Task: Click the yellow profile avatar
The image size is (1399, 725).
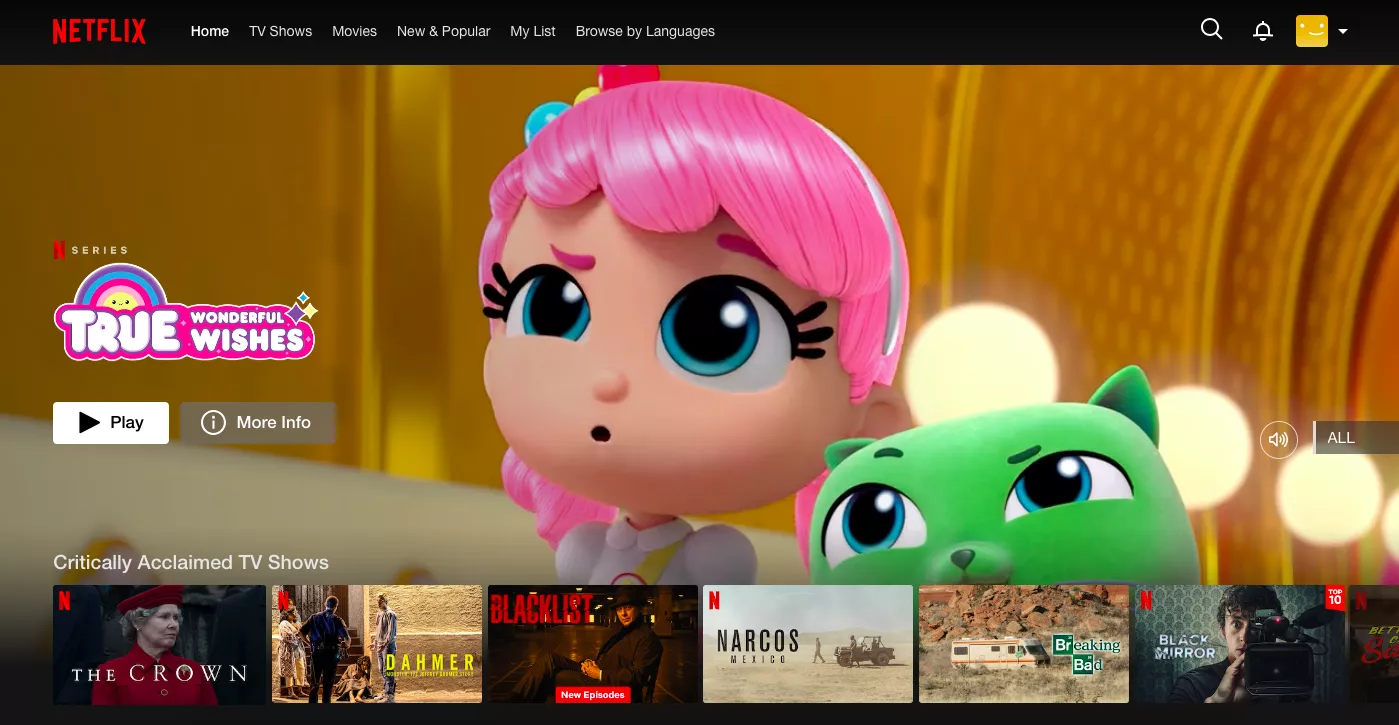Action: (x=1312, y=31)
